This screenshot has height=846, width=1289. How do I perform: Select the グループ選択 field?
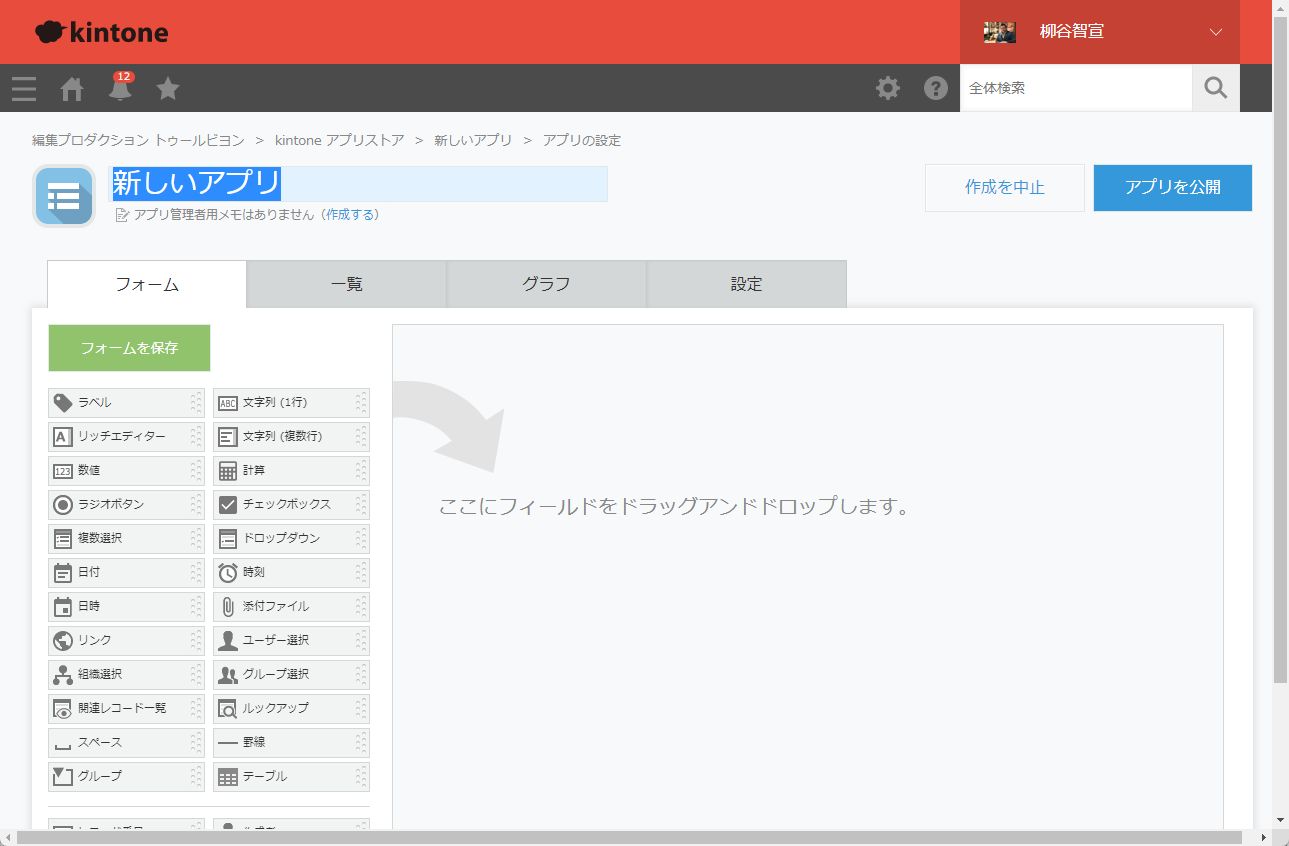coord(291,675)
